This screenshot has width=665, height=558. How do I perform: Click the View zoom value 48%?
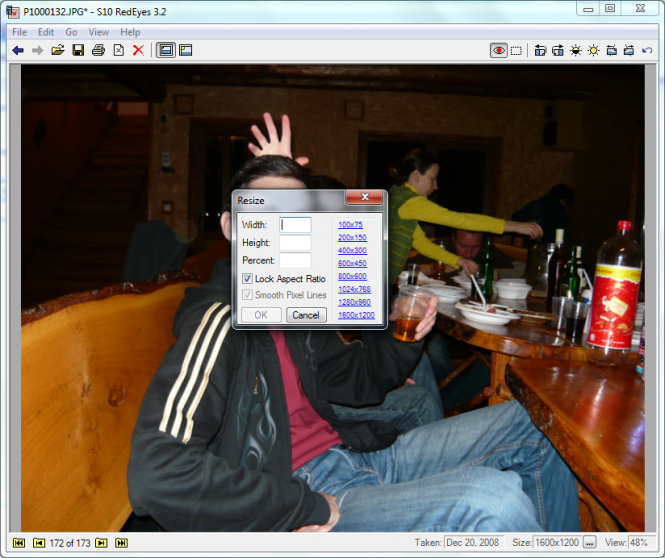click(x=641, y=542)
